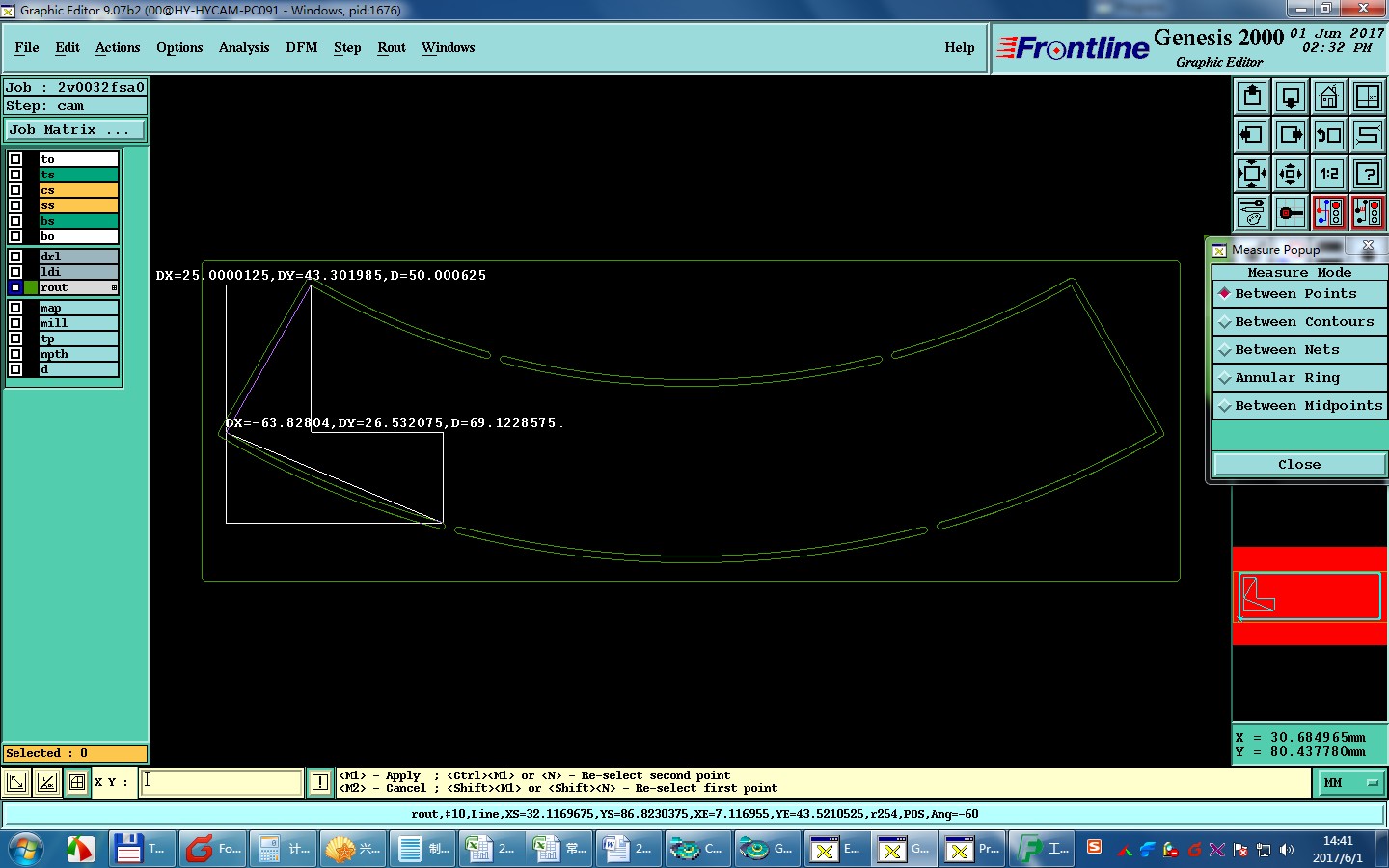
Task: Click the diagonal arrow icon beside XY
Action: 16,782
